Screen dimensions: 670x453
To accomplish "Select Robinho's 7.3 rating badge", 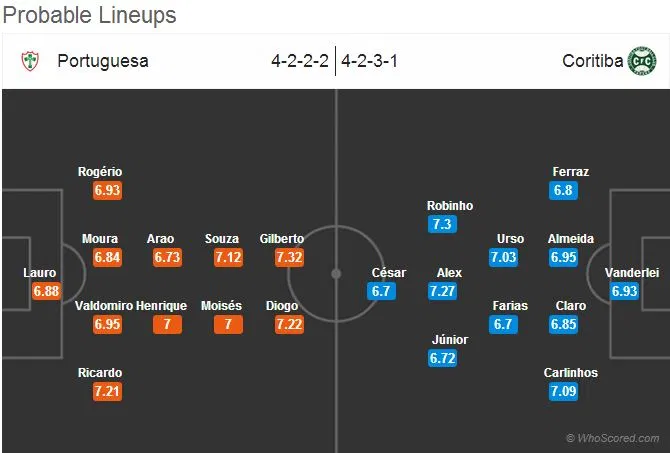I will (442, 224).
